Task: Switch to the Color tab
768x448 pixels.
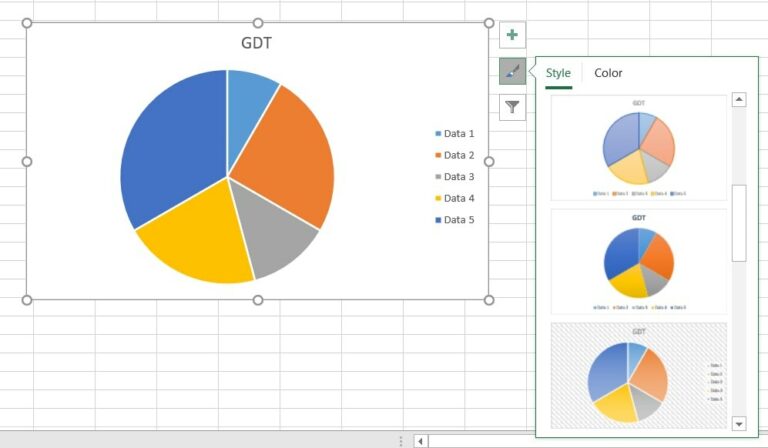Action: (608, 73)
